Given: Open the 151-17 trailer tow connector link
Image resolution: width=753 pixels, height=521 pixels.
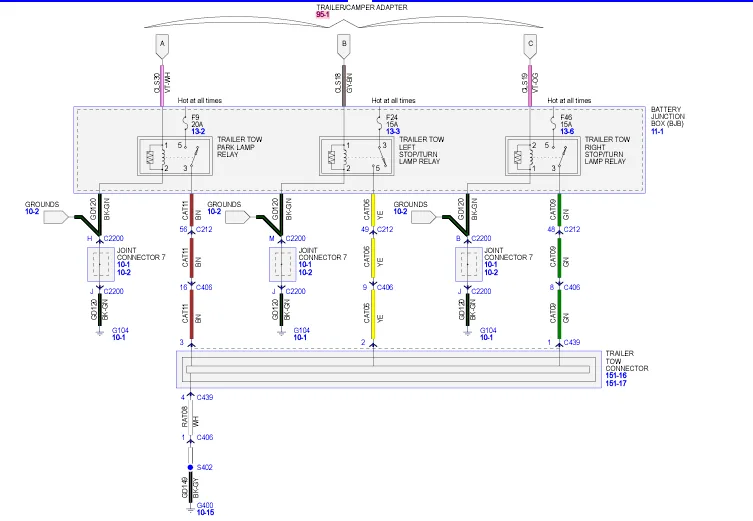Looking at the screenshot, I should 616,383.
